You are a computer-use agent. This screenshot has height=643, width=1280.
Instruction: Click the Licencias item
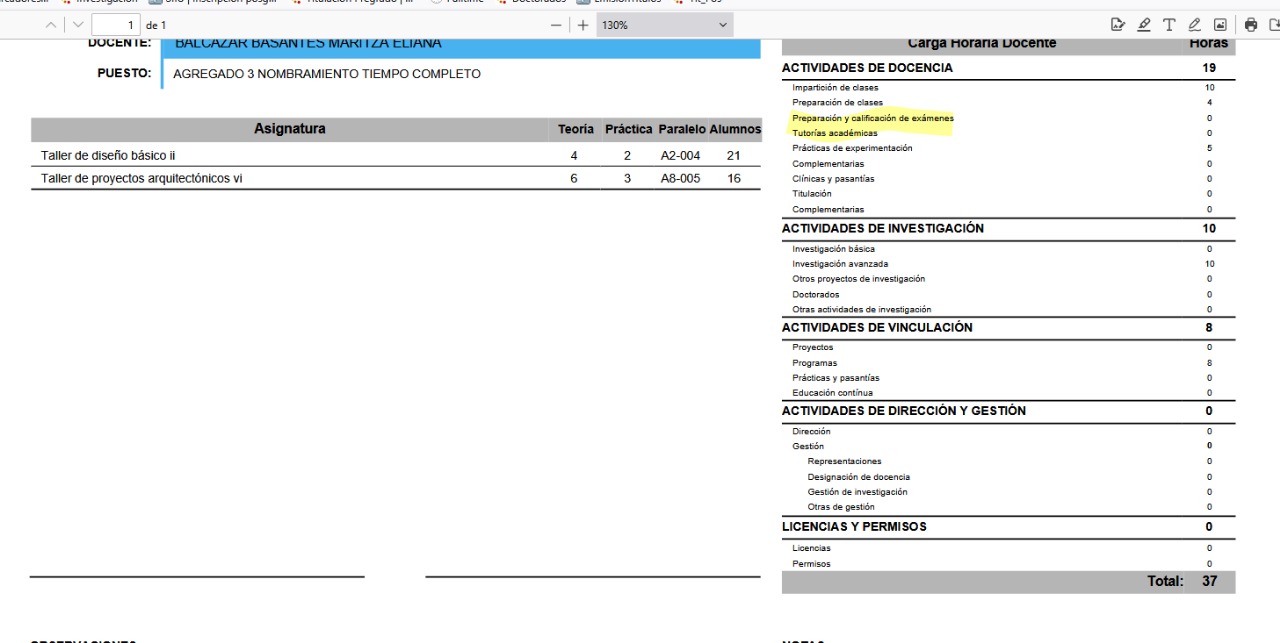point(811,548)
